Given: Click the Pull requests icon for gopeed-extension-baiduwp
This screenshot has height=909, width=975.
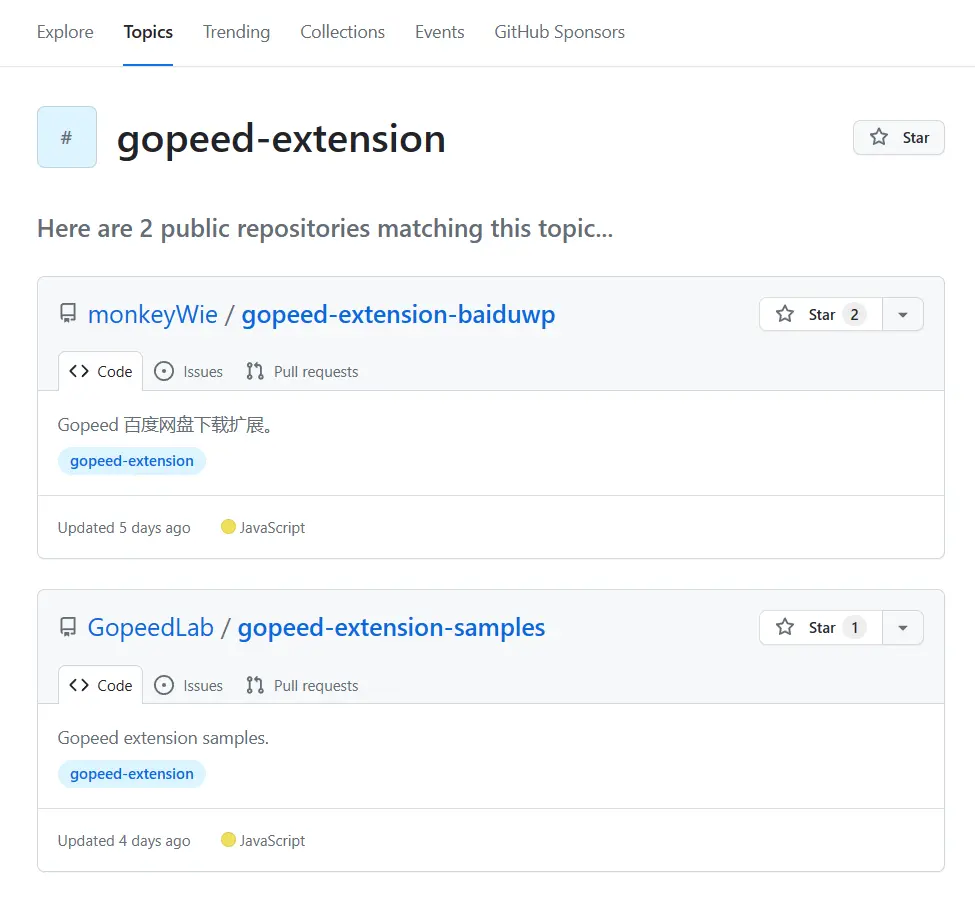Looking at the screenshot, I should [254, 371].
